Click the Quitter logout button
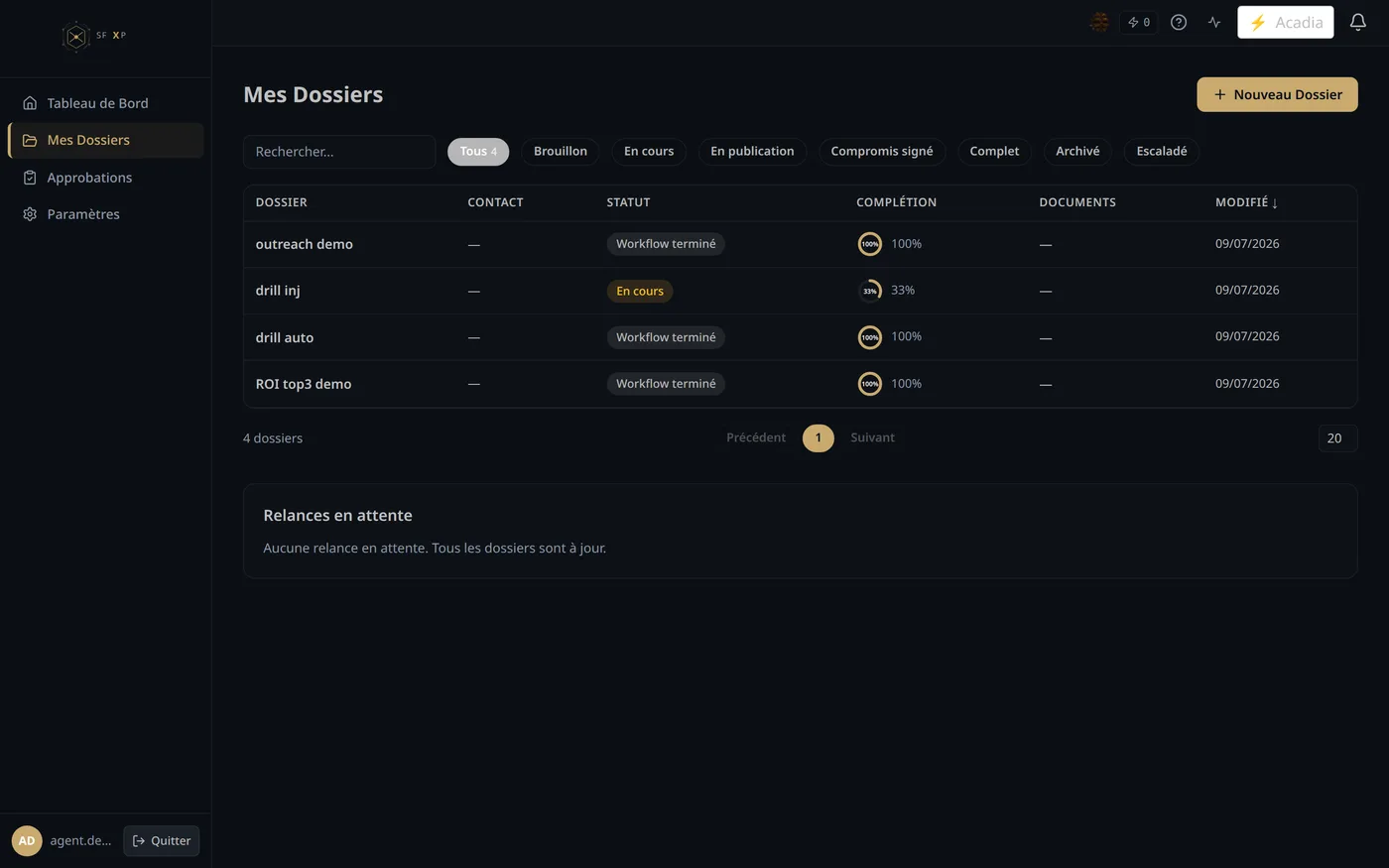Viewport: 1389px width, 868px height. [x=162, y=840]
